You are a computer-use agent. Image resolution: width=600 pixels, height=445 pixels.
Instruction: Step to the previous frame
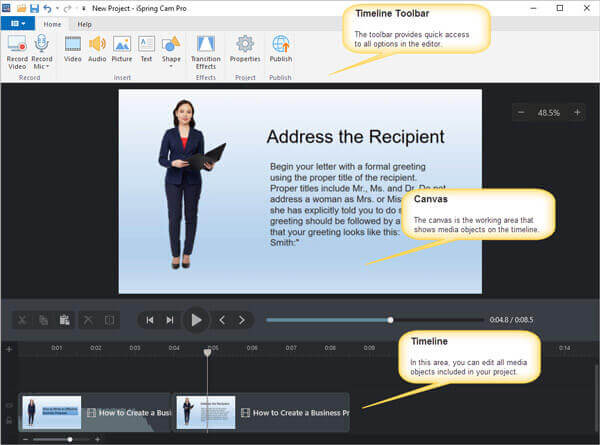point(222,320)
